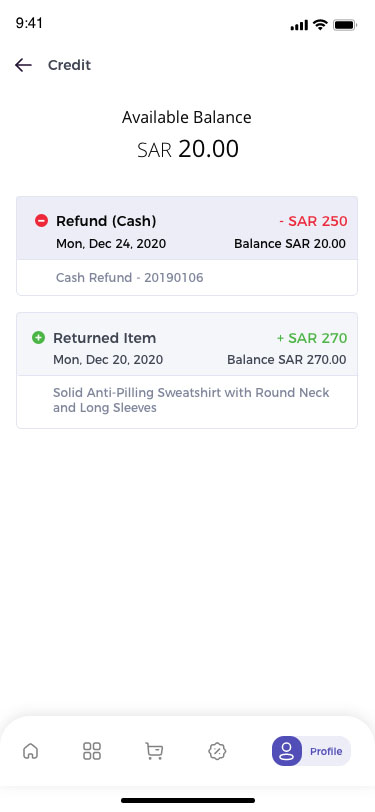
Task: Tap the back arrow icon
Action: (x=23, y=65)
